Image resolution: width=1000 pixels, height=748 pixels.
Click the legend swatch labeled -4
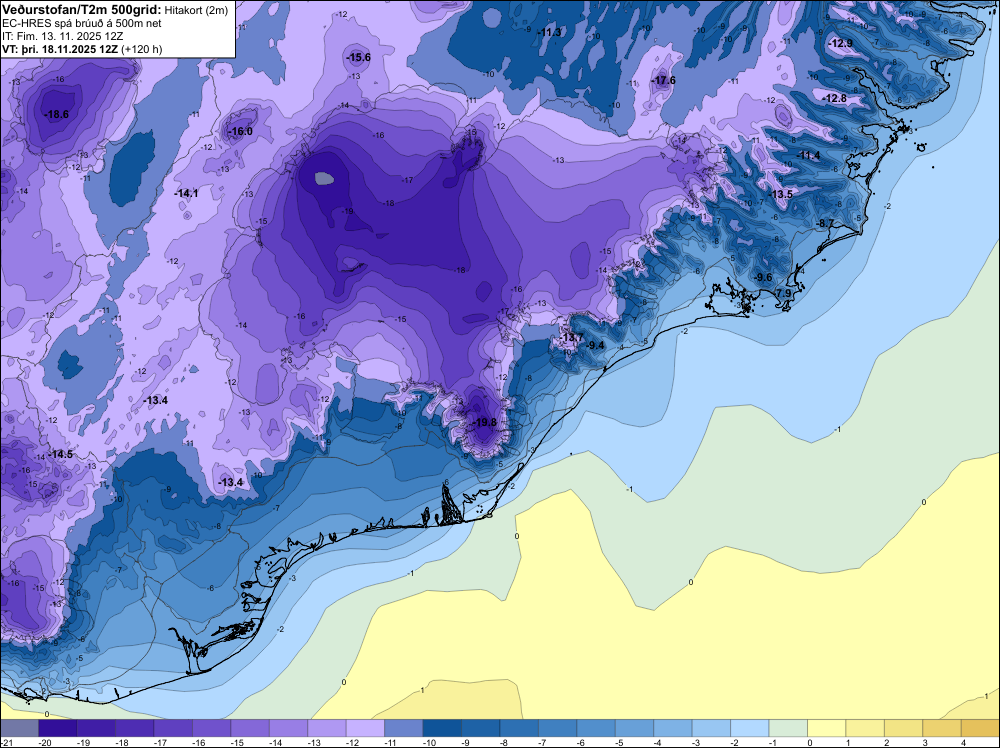673,728
